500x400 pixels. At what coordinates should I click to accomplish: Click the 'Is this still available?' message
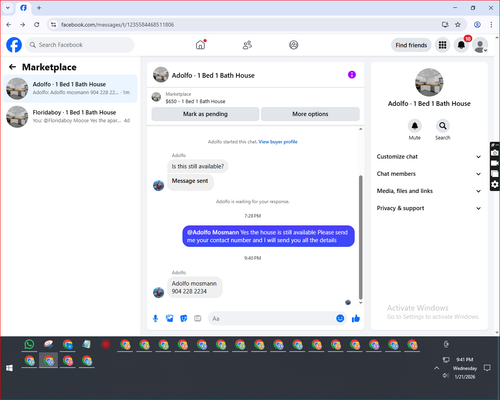coord(198,166)
